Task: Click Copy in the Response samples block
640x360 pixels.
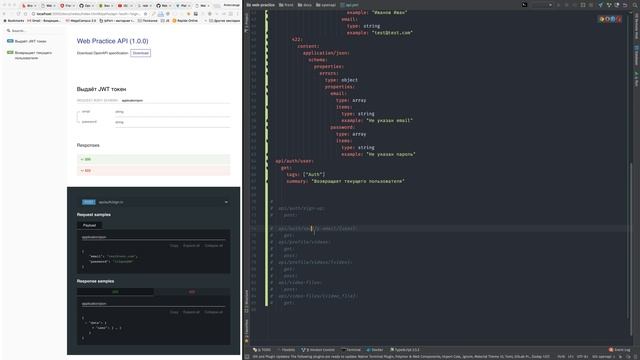Action: [174, 312]
